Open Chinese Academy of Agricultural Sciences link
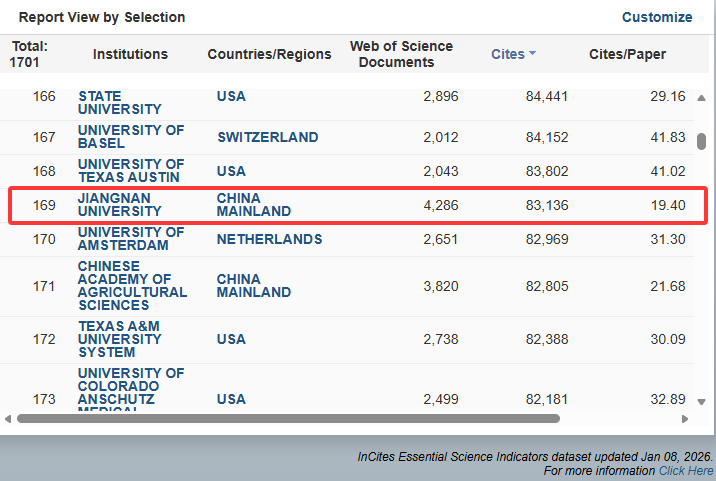Image resolution: width=716 pixels, height=481 pixels. [x=132, y=286]
